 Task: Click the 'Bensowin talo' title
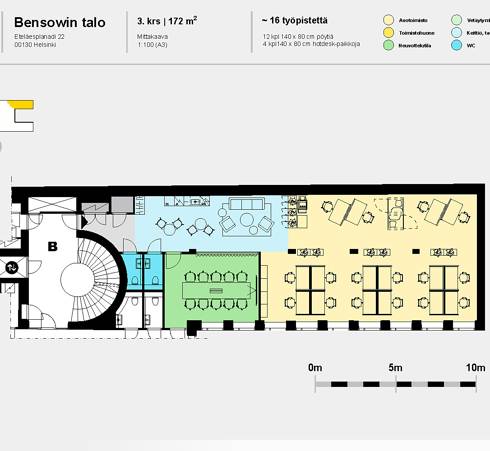click(60, 23)
